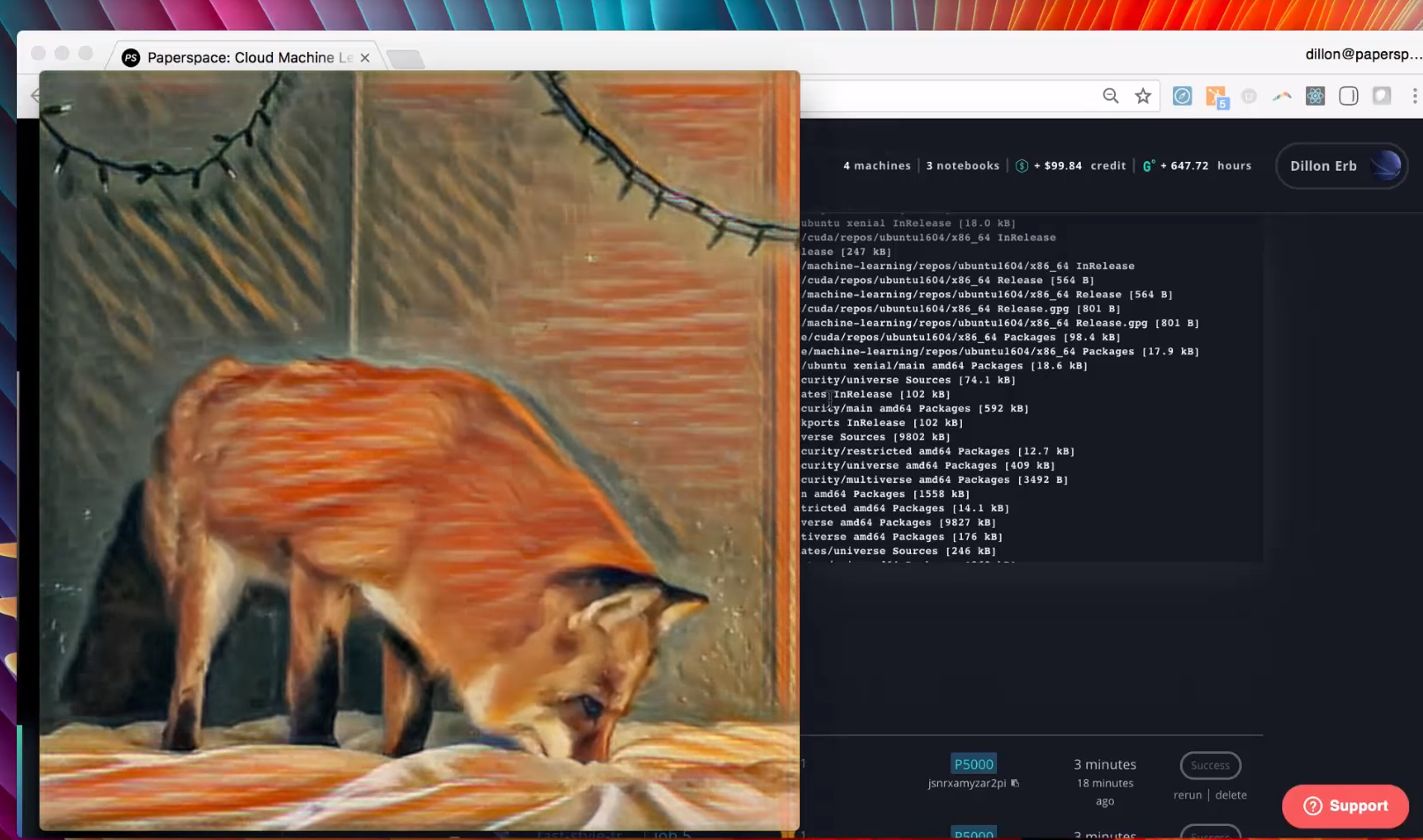Image resolution: width=1423 pixels, height=840 pixels.
Task: Click the zoom magnifier icon in address bar
Action: [x=1111, y=96]
